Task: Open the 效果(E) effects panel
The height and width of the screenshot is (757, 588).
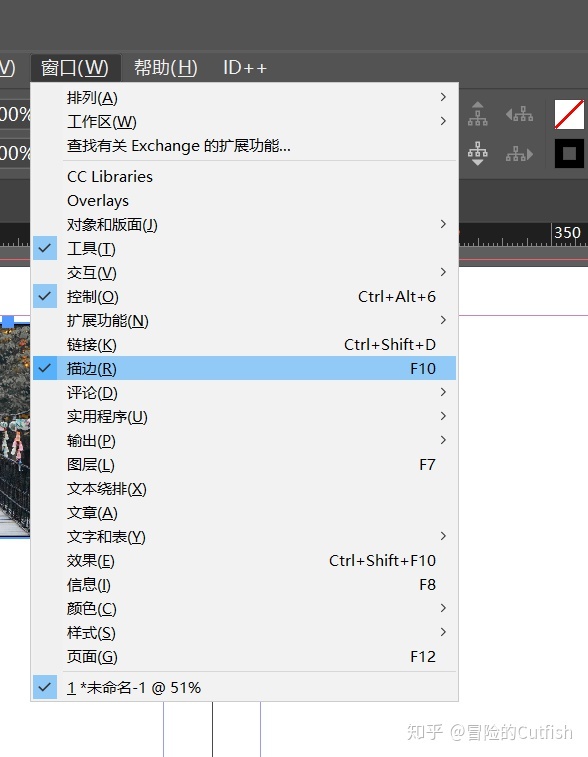Action: [244, 561]
